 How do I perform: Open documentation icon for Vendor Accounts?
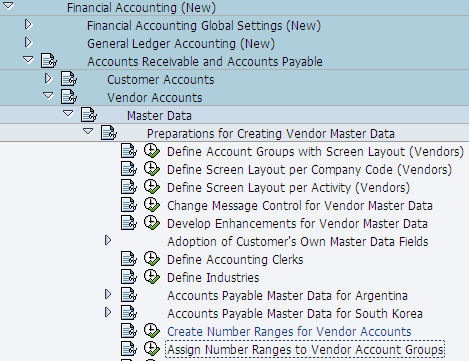[69, 97]
